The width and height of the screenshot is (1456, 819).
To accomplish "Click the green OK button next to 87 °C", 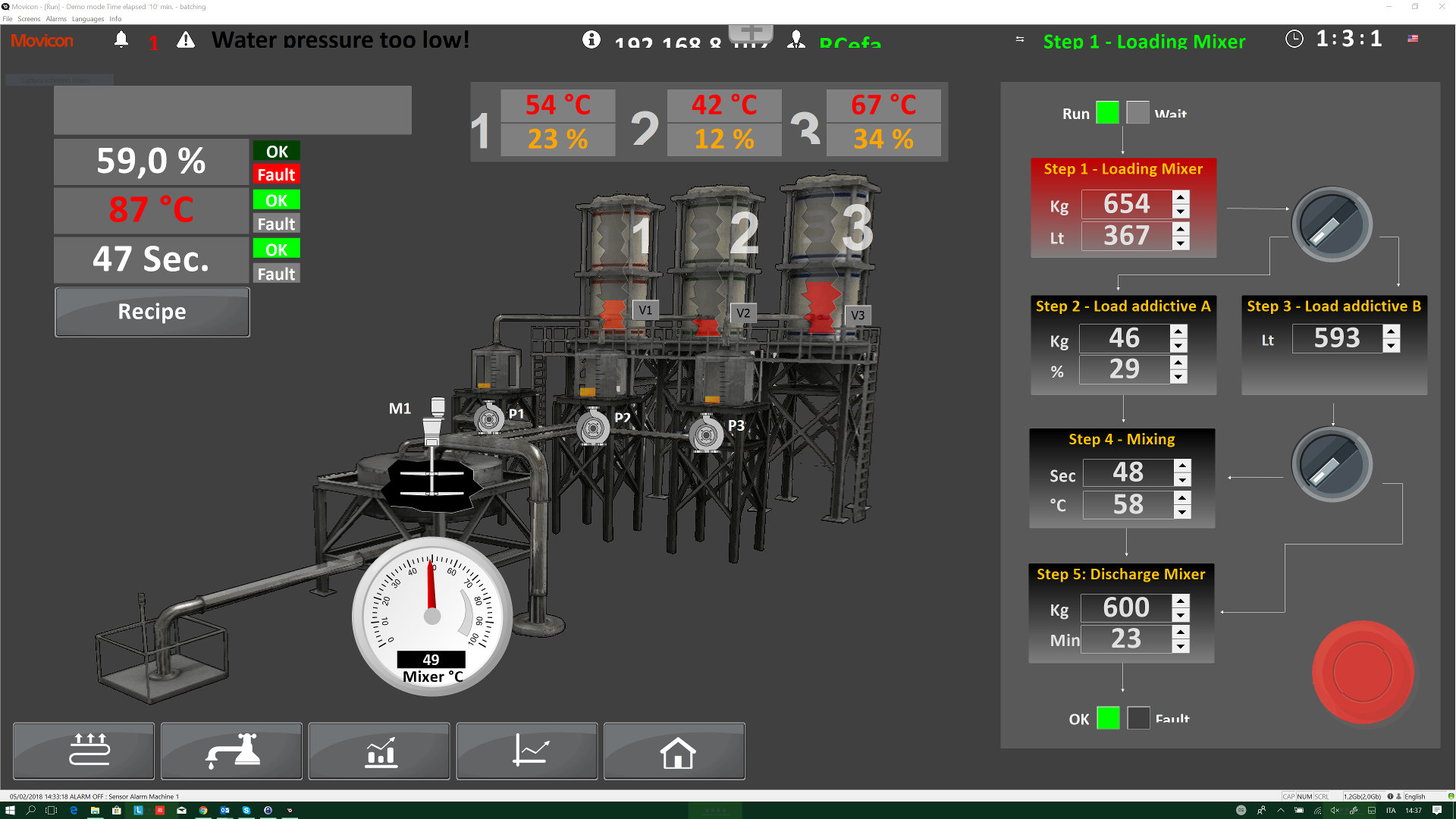I will (276, 200).
